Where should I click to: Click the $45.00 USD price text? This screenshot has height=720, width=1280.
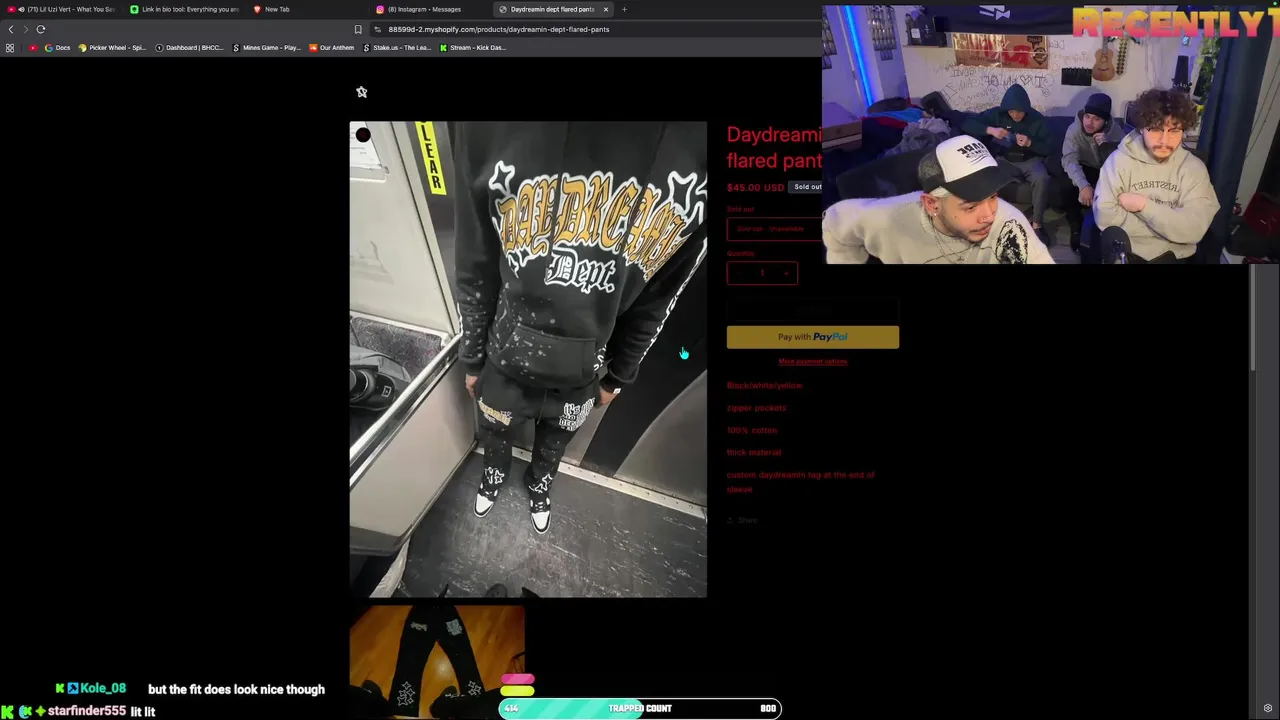pos(755,188)
